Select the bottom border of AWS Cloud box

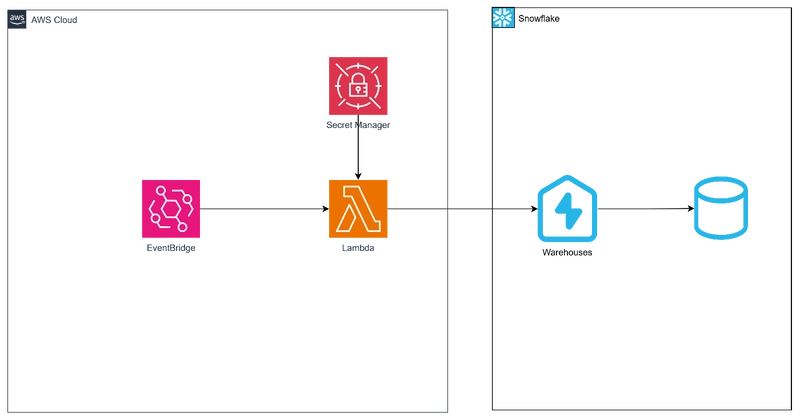coord(230,408)
